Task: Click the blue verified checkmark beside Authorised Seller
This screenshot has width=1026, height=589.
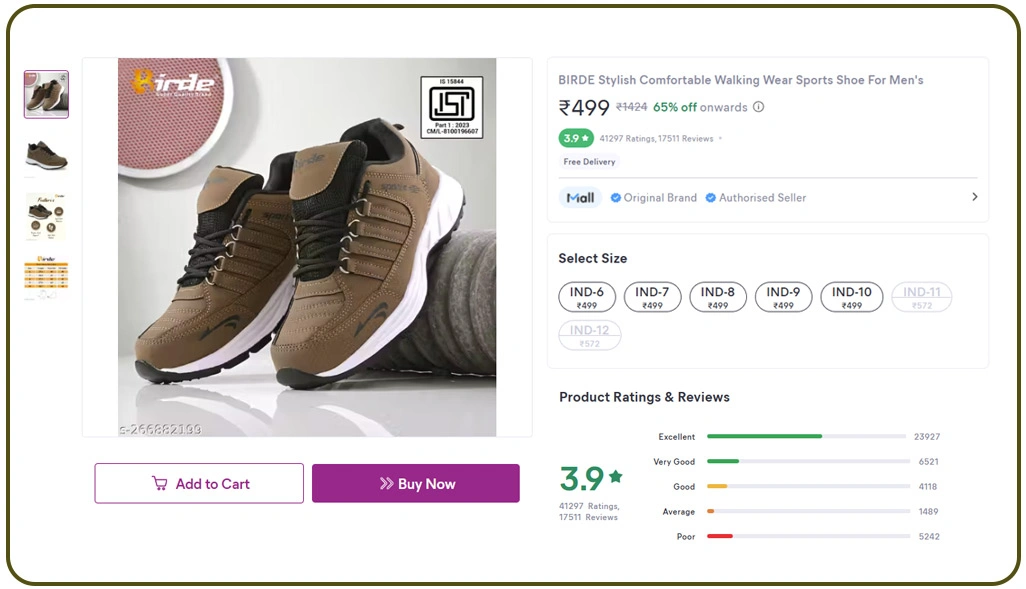Action: (712, 197)
